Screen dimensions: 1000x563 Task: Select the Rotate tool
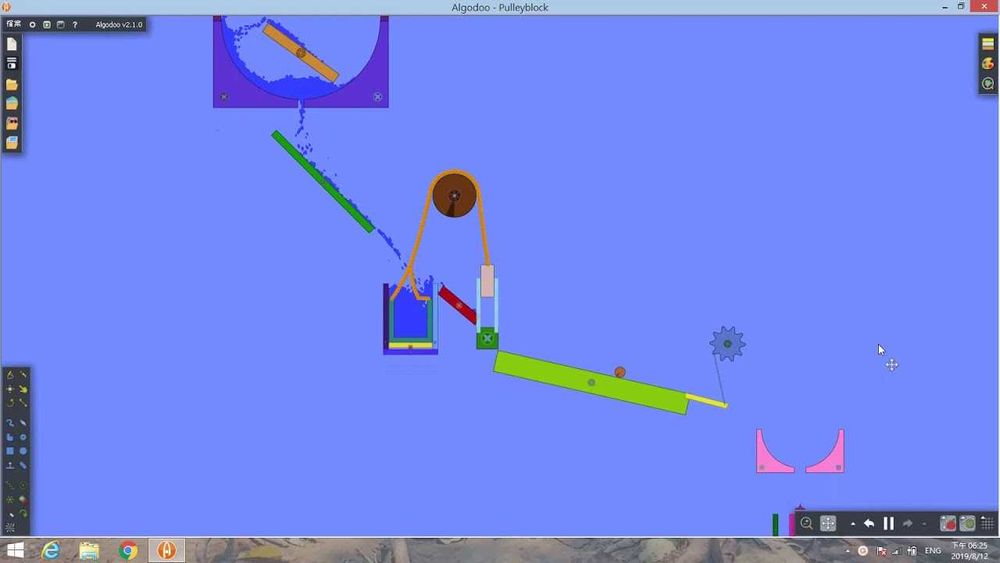[x=10, y=403]
